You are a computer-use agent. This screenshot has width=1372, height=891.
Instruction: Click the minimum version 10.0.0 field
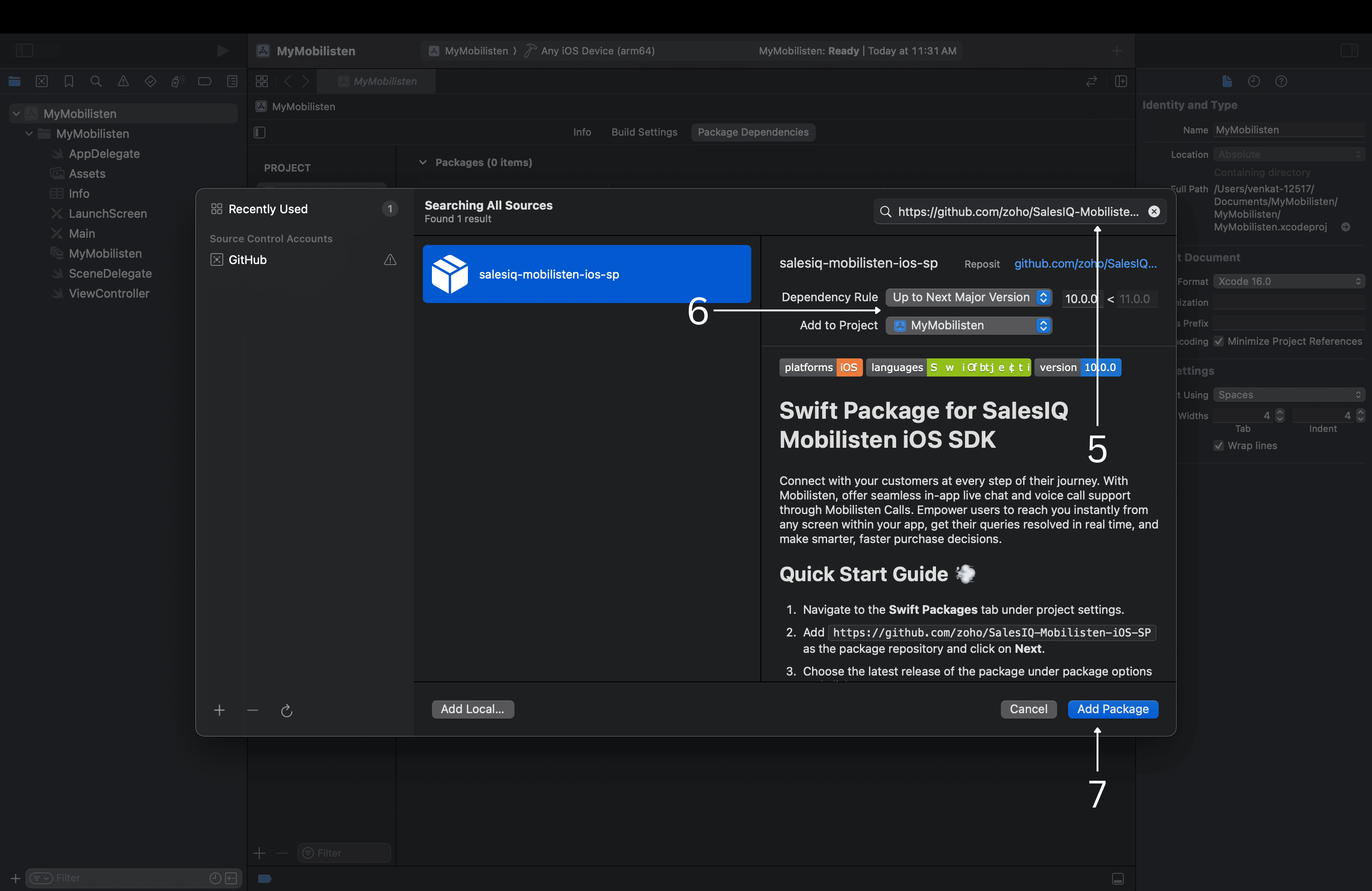tap(1082, 299)
